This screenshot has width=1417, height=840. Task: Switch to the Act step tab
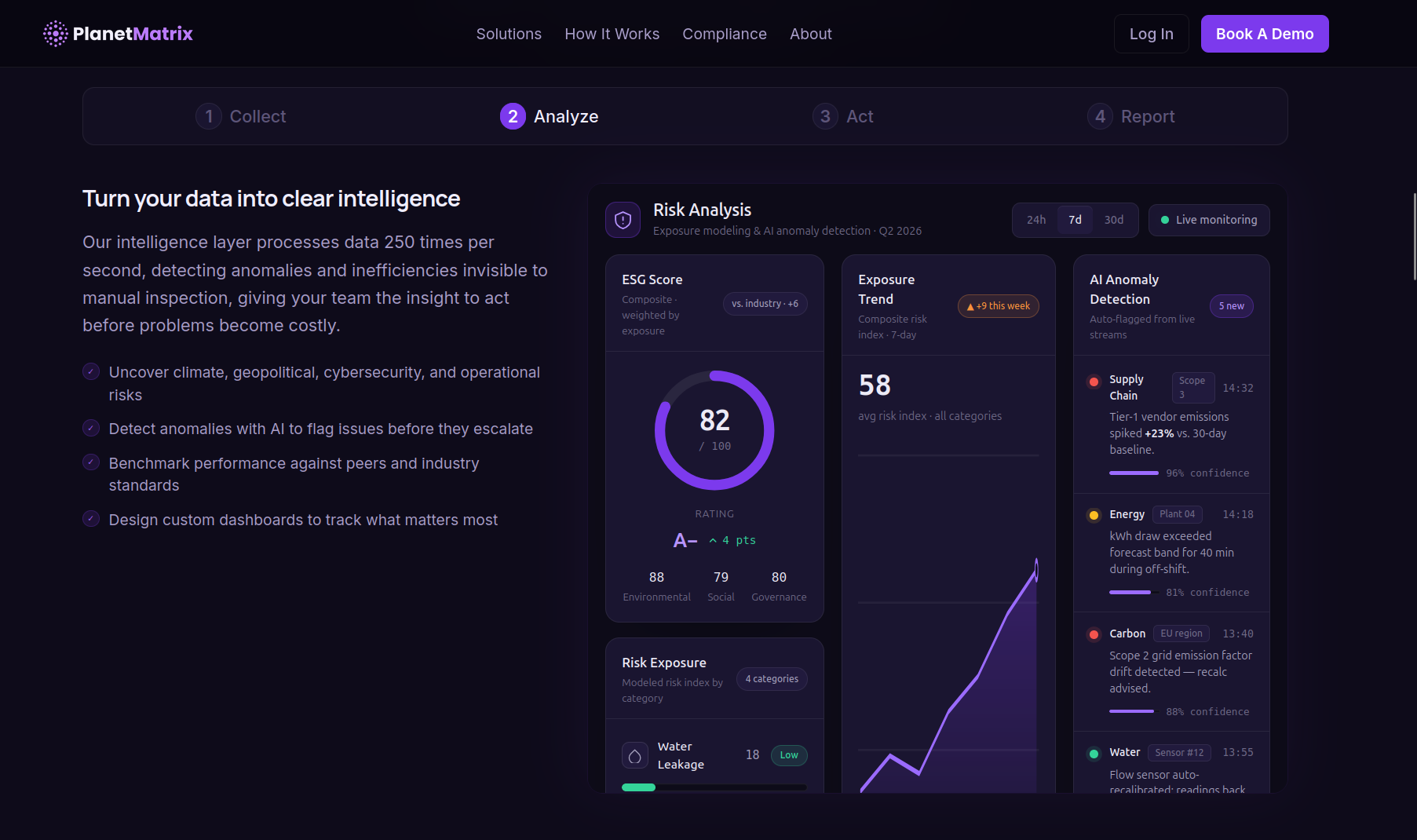[x=842, y=116]
